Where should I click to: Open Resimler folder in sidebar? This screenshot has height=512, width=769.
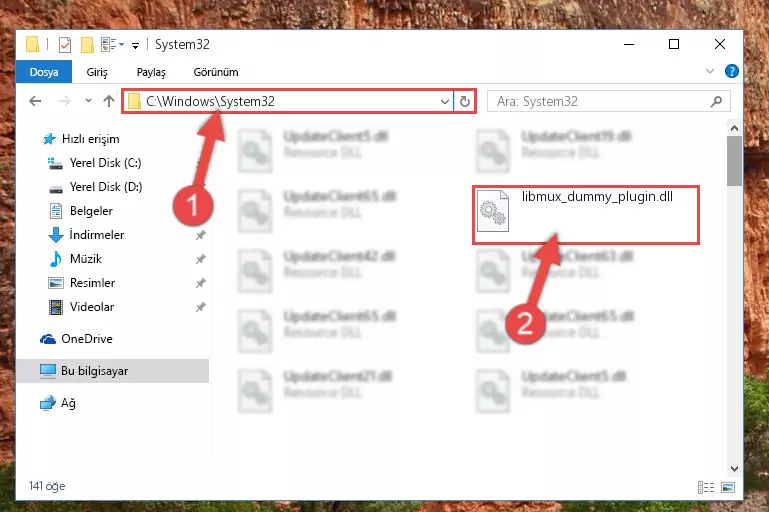click(x=82, y=283)
